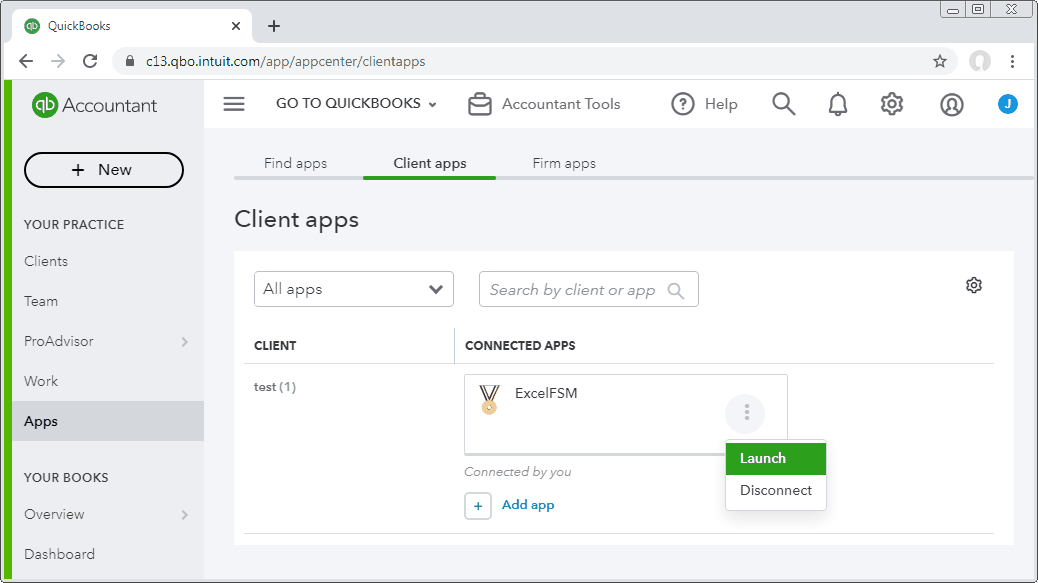
Task: Select the Client apps tab
Action: point(430,163)
